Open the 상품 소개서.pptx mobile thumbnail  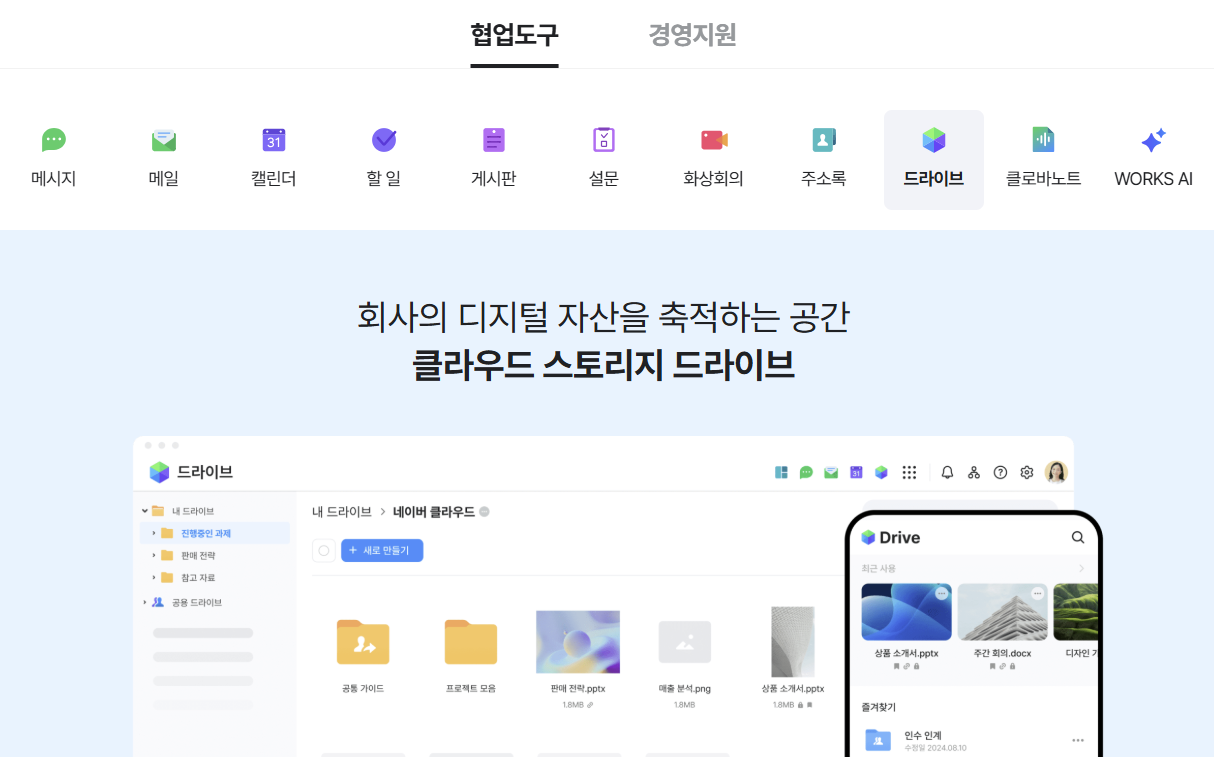tap(906, 612)
